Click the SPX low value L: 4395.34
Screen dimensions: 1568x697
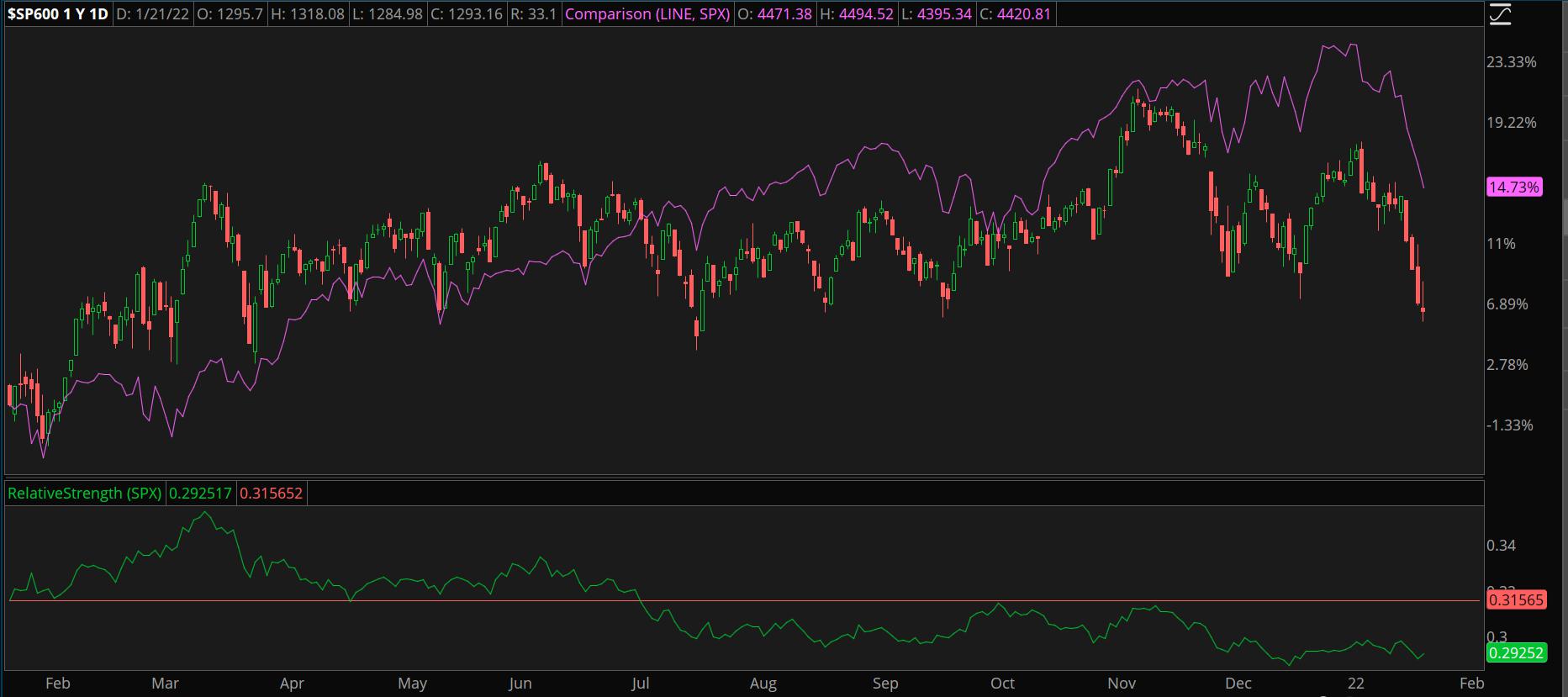click(x=937, y=14)
